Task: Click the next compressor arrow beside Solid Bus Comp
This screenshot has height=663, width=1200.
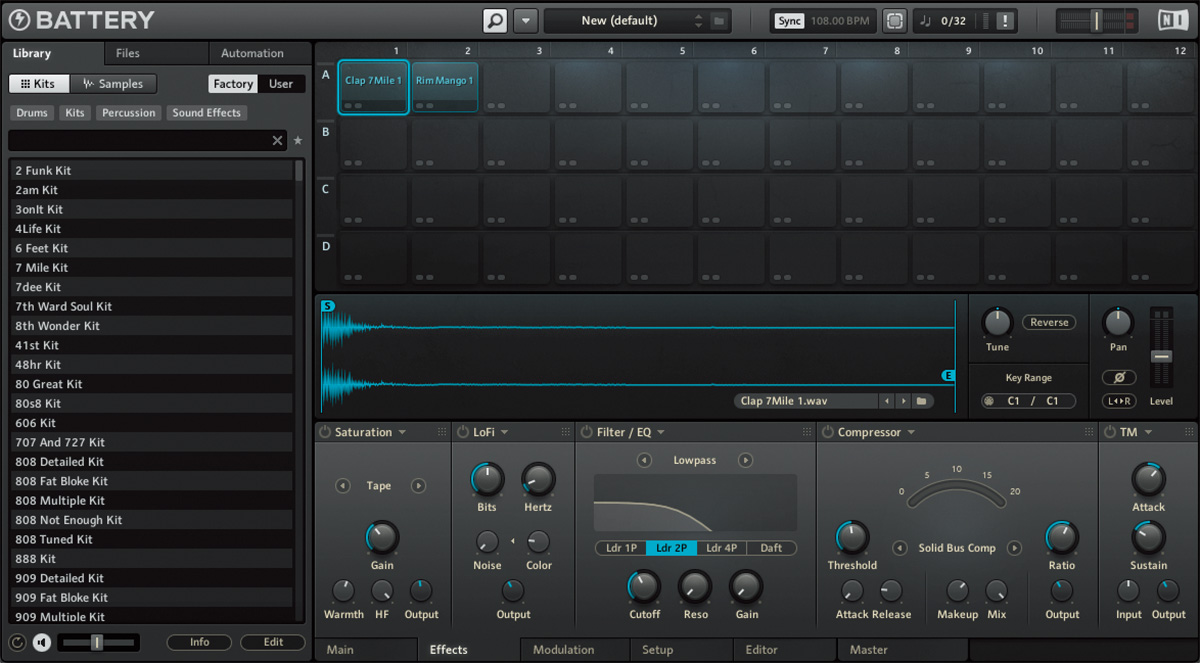Action: click(1014, 548)
